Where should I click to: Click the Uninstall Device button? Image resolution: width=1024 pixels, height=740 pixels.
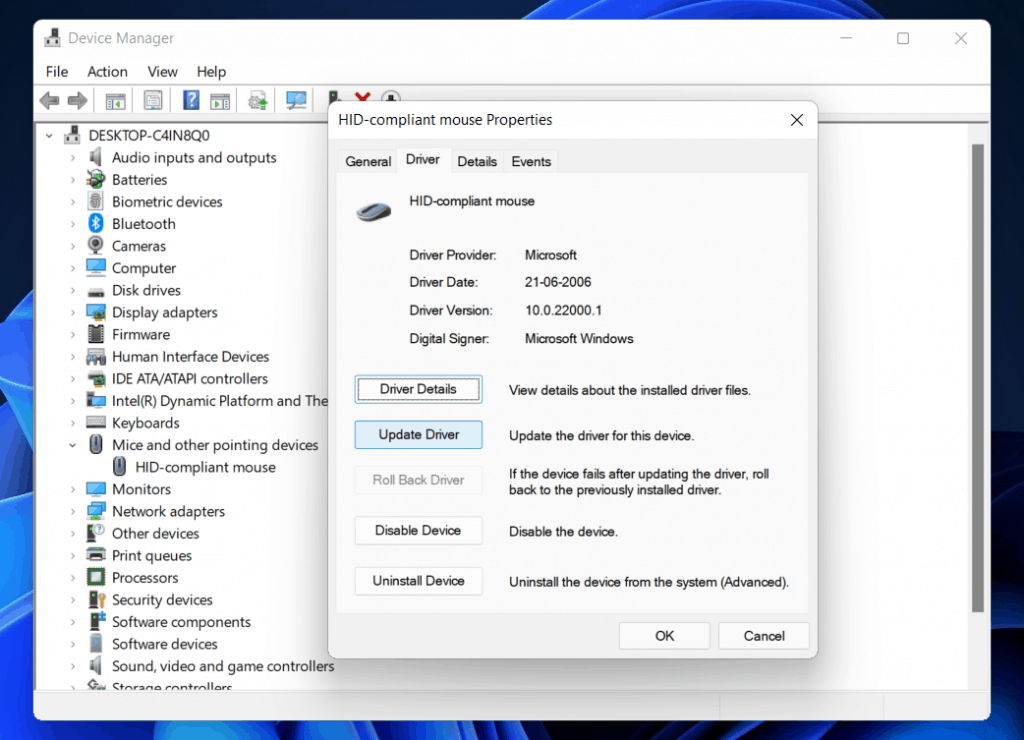click(x=418, y=581)
